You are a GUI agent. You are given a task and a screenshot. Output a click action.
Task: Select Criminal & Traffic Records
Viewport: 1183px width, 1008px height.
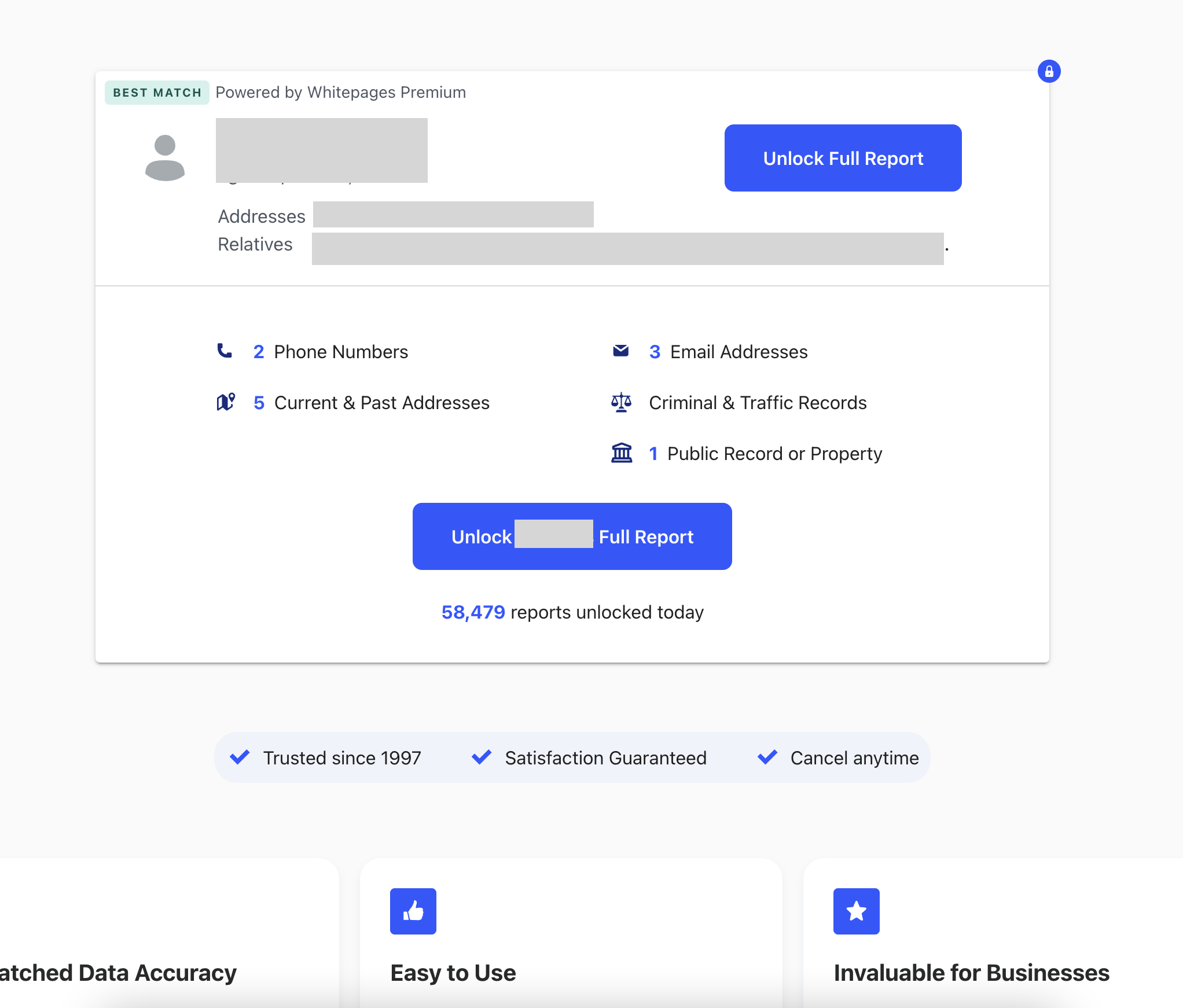(757, 403)
